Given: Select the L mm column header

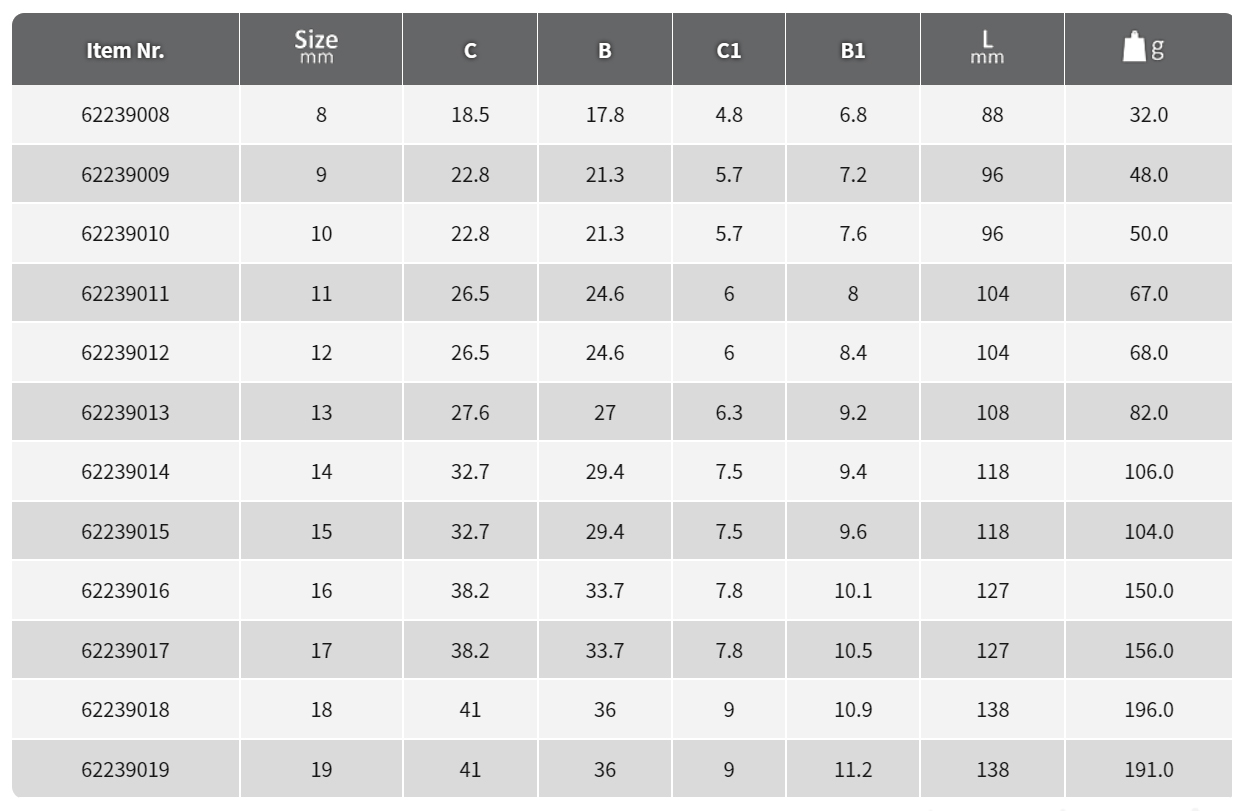Looking at the screenshot, I should coord(992,49).
